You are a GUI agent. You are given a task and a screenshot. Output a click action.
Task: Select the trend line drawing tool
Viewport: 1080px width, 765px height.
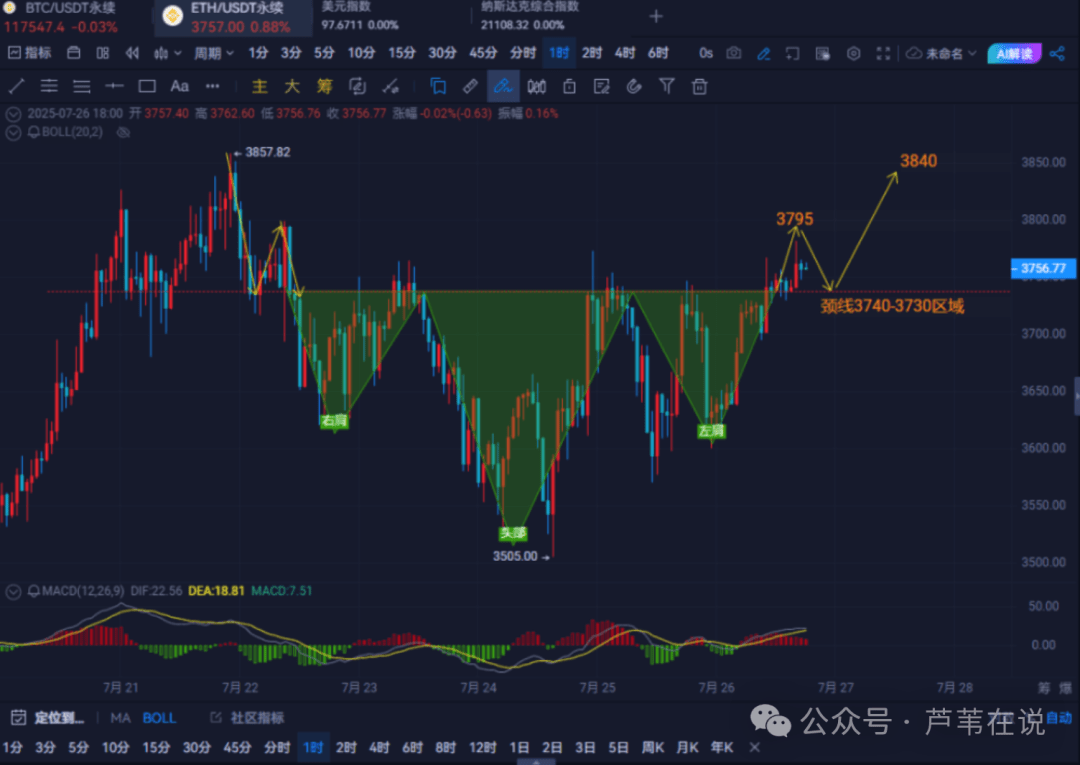click(16, 86)
